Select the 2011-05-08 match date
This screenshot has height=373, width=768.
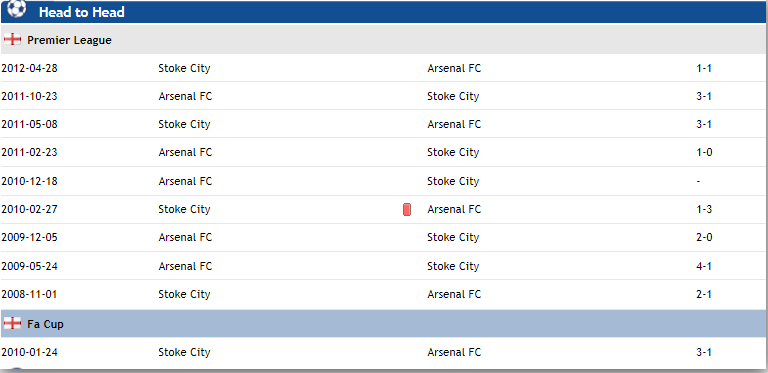(x=29, y=124)
